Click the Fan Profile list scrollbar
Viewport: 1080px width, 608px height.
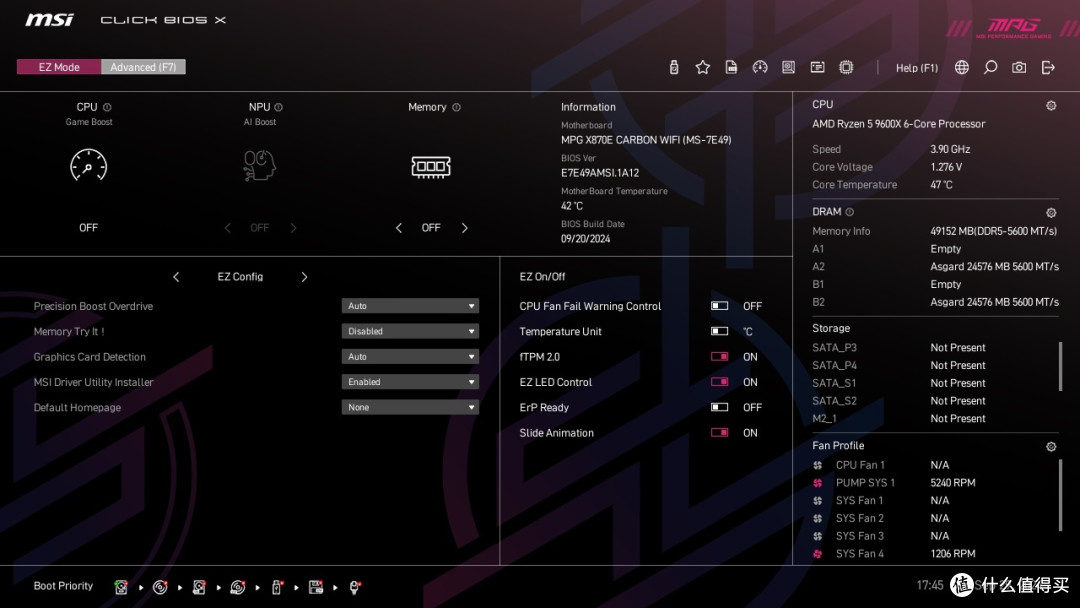(1061, 494)
